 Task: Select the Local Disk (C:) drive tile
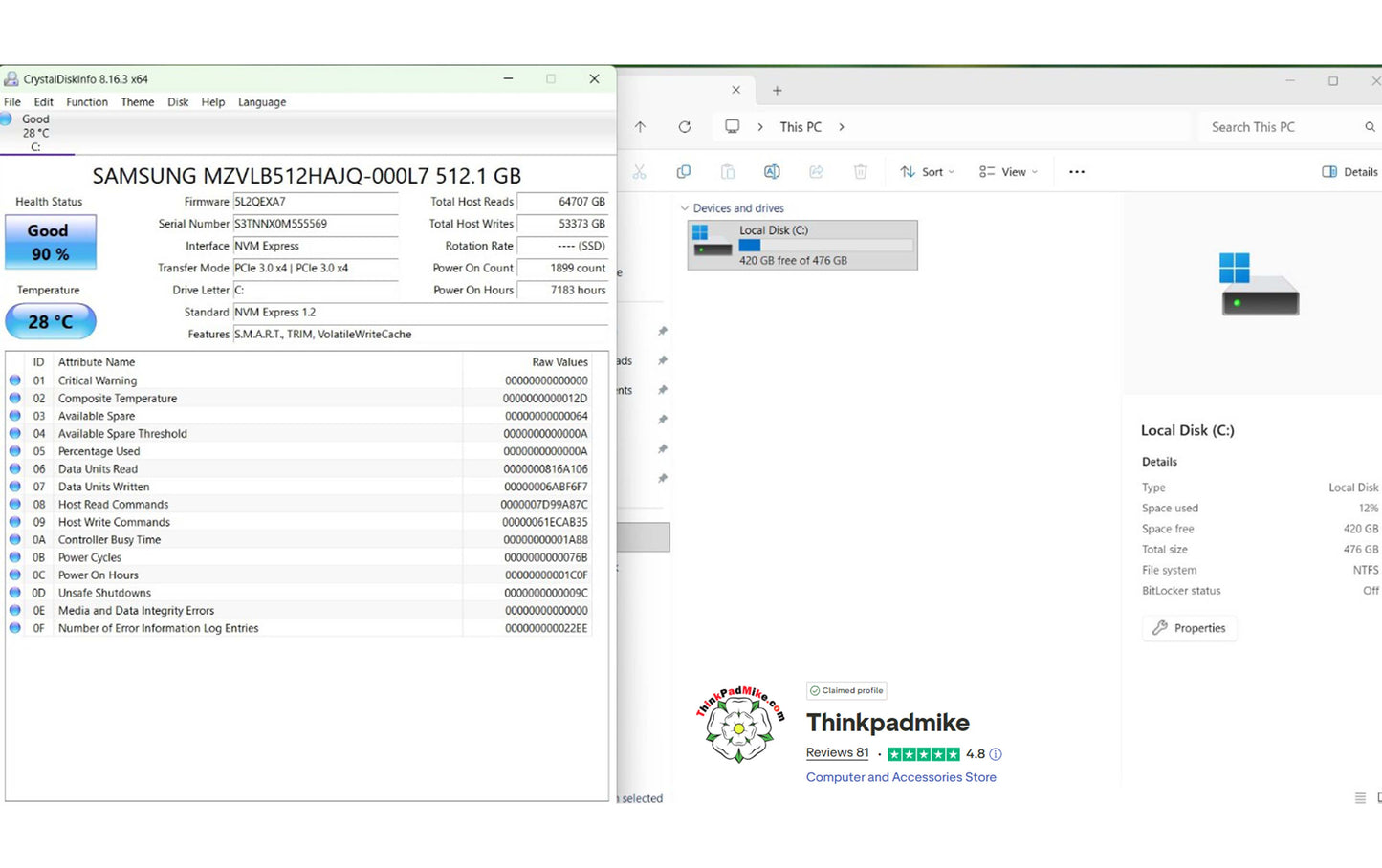coord(802,246)
